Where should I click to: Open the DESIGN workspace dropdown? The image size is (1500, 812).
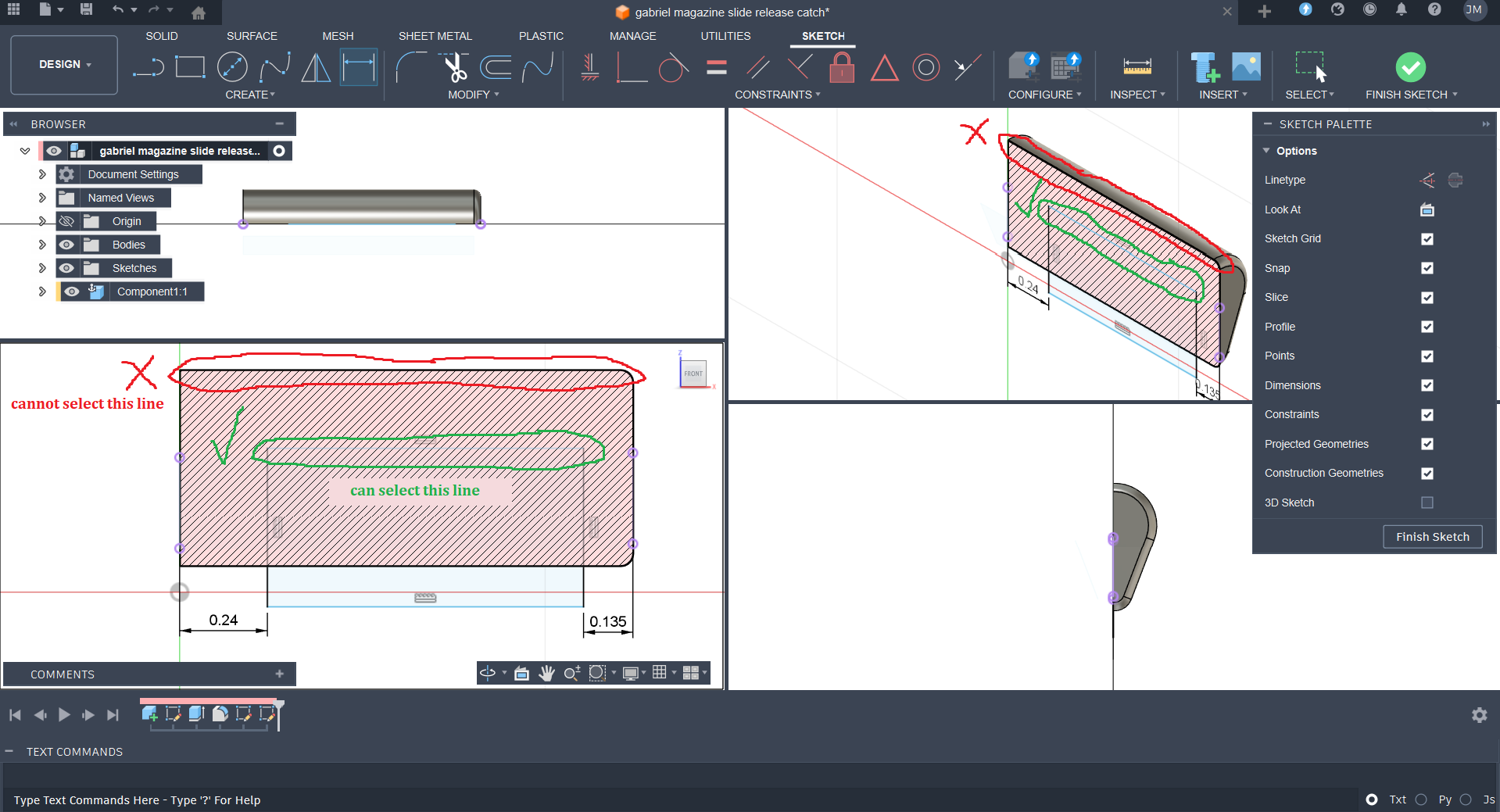click(65, 64)
